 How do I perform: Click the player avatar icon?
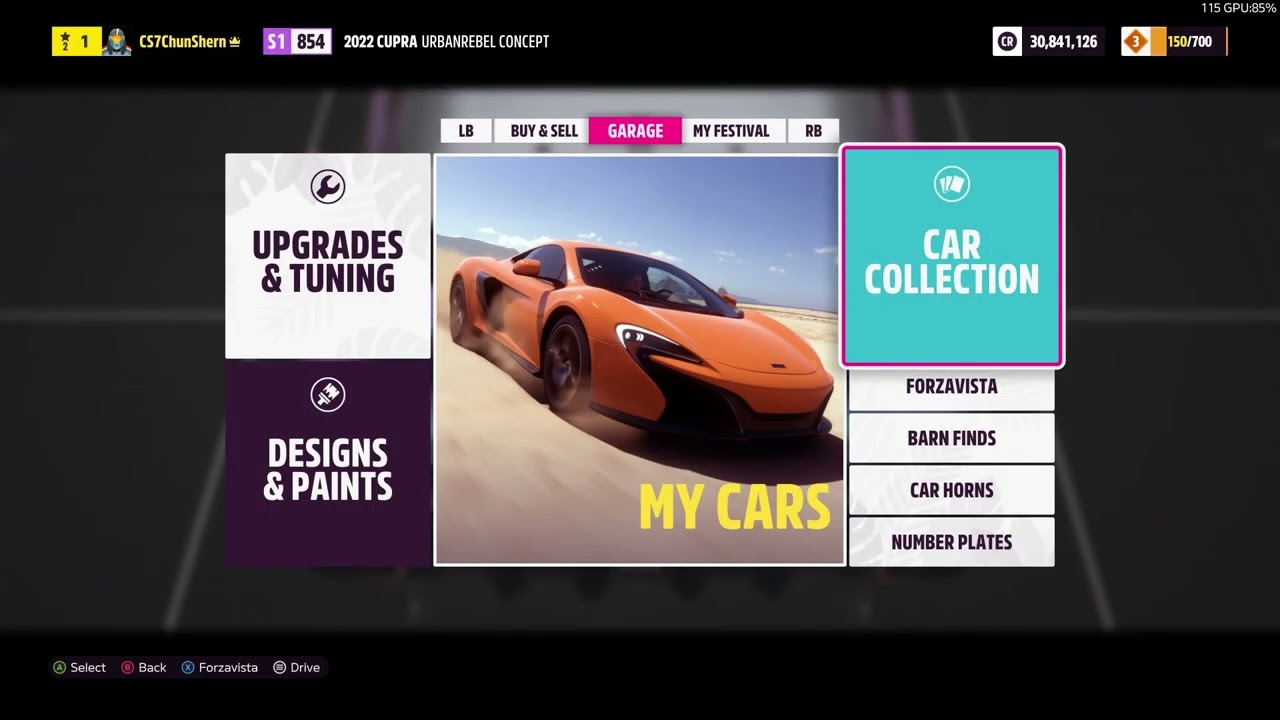(116, 42)
